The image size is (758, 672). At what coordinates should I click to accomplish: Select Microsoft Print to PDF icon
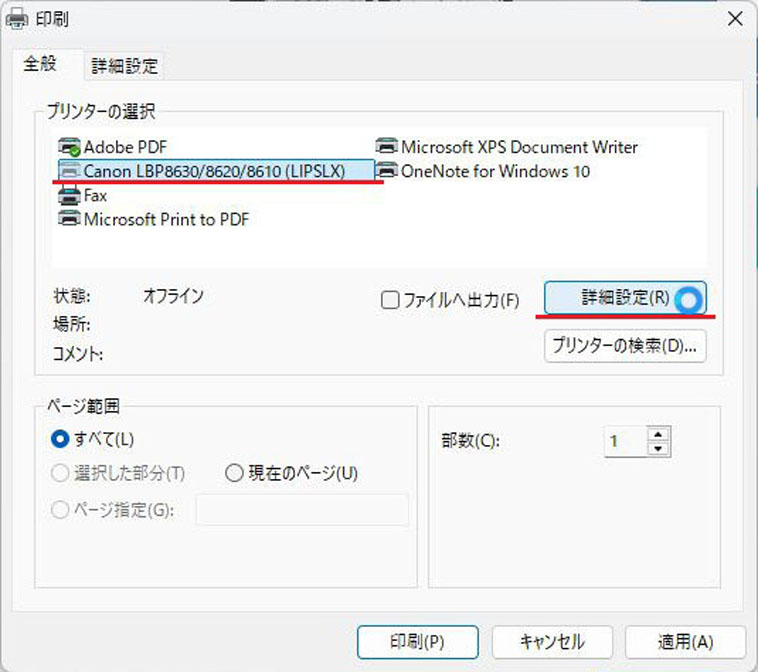coord(70,220)
